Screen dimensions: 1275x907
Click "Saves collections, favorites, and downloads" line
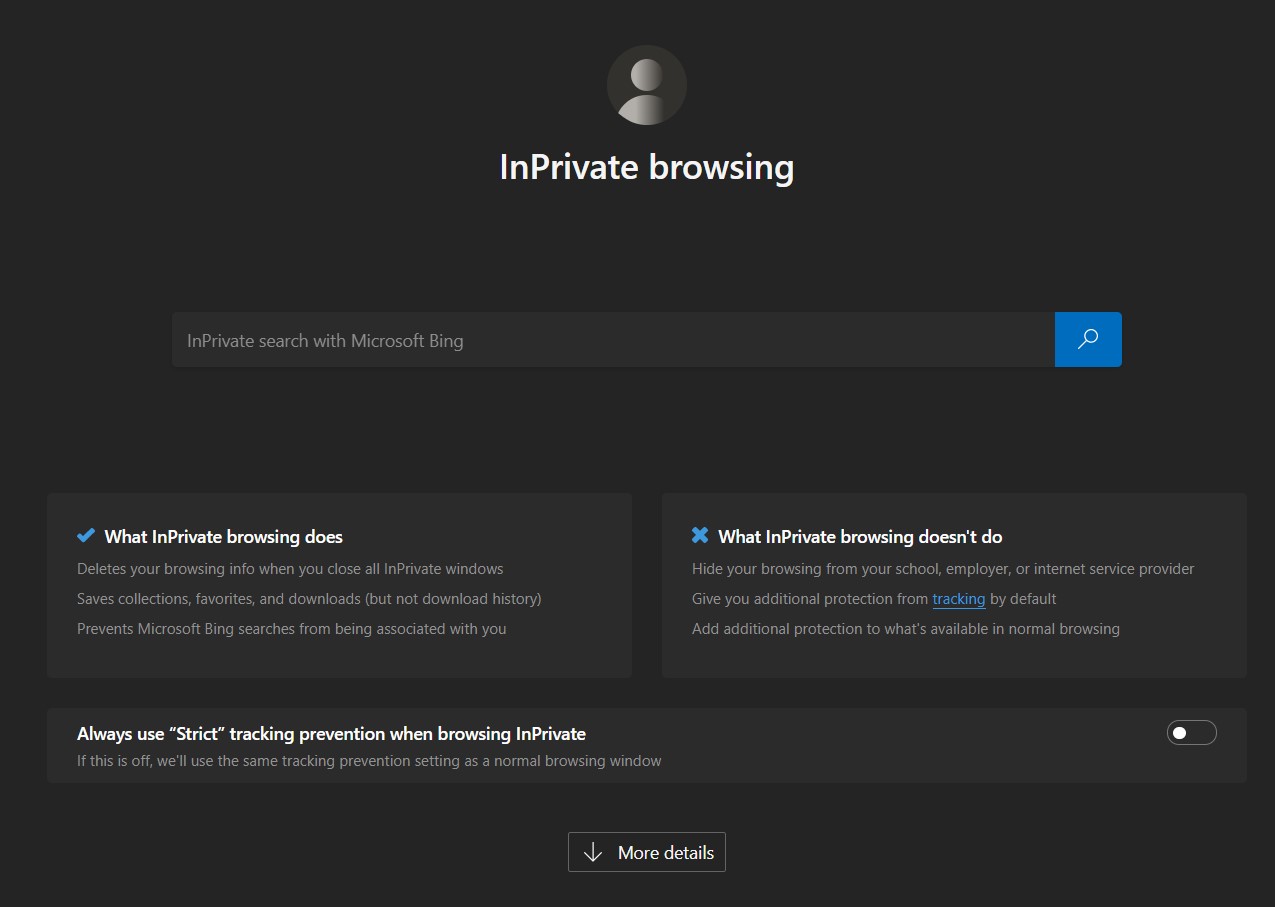coord(309,599)
